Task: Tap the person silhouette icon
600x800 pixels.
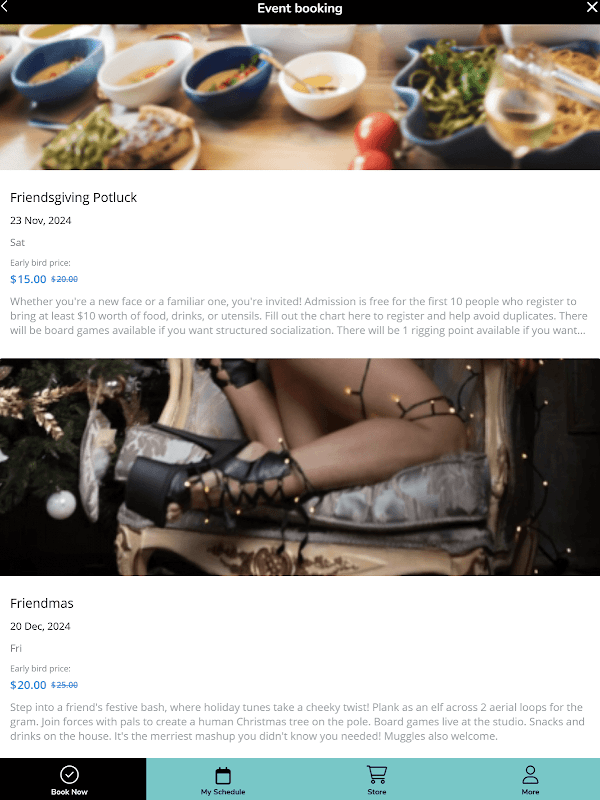Action: 530,774
